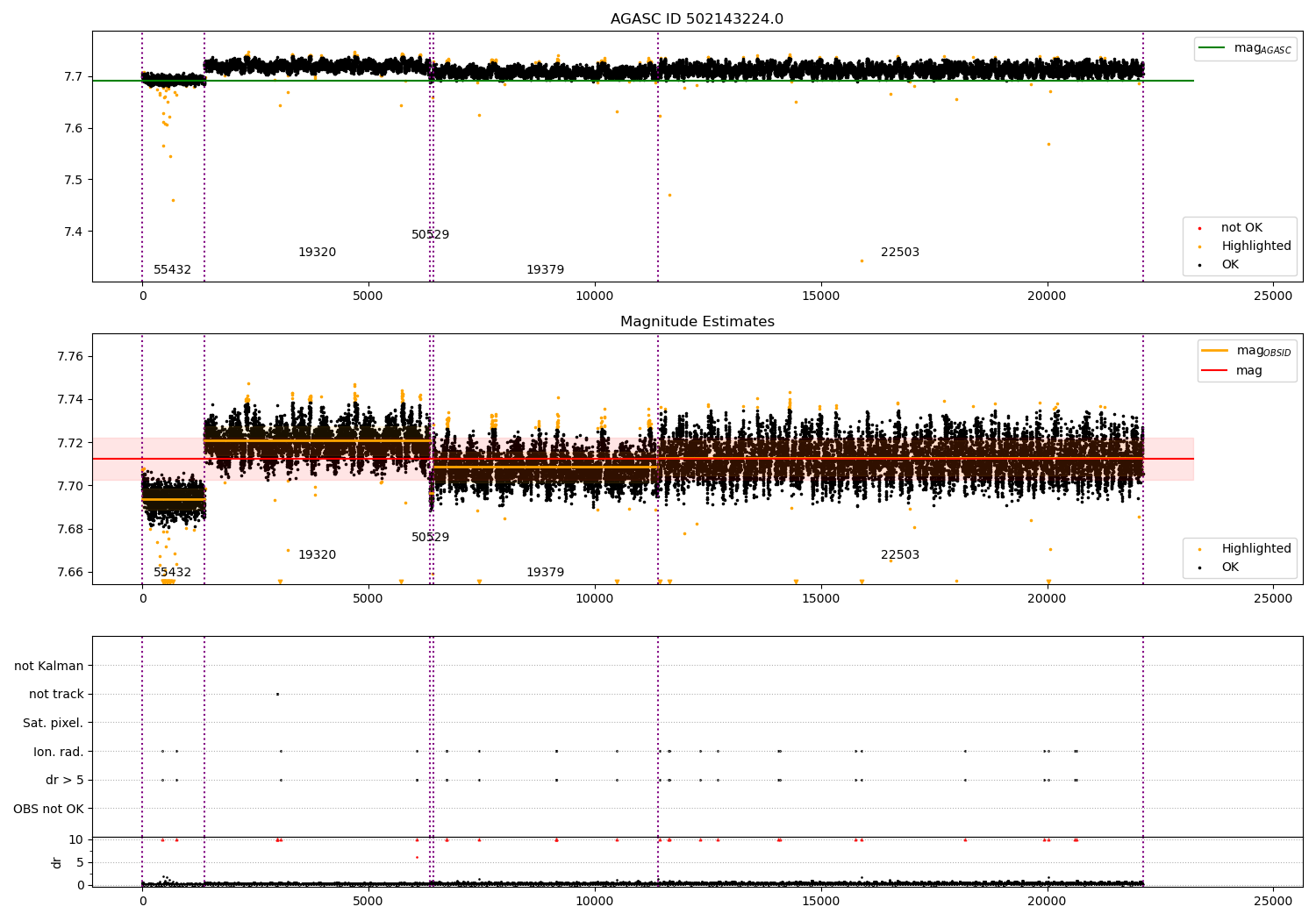The image size is (1316, 921).
Task: Click obsid label 55432 in top plot
Action: 172,270
